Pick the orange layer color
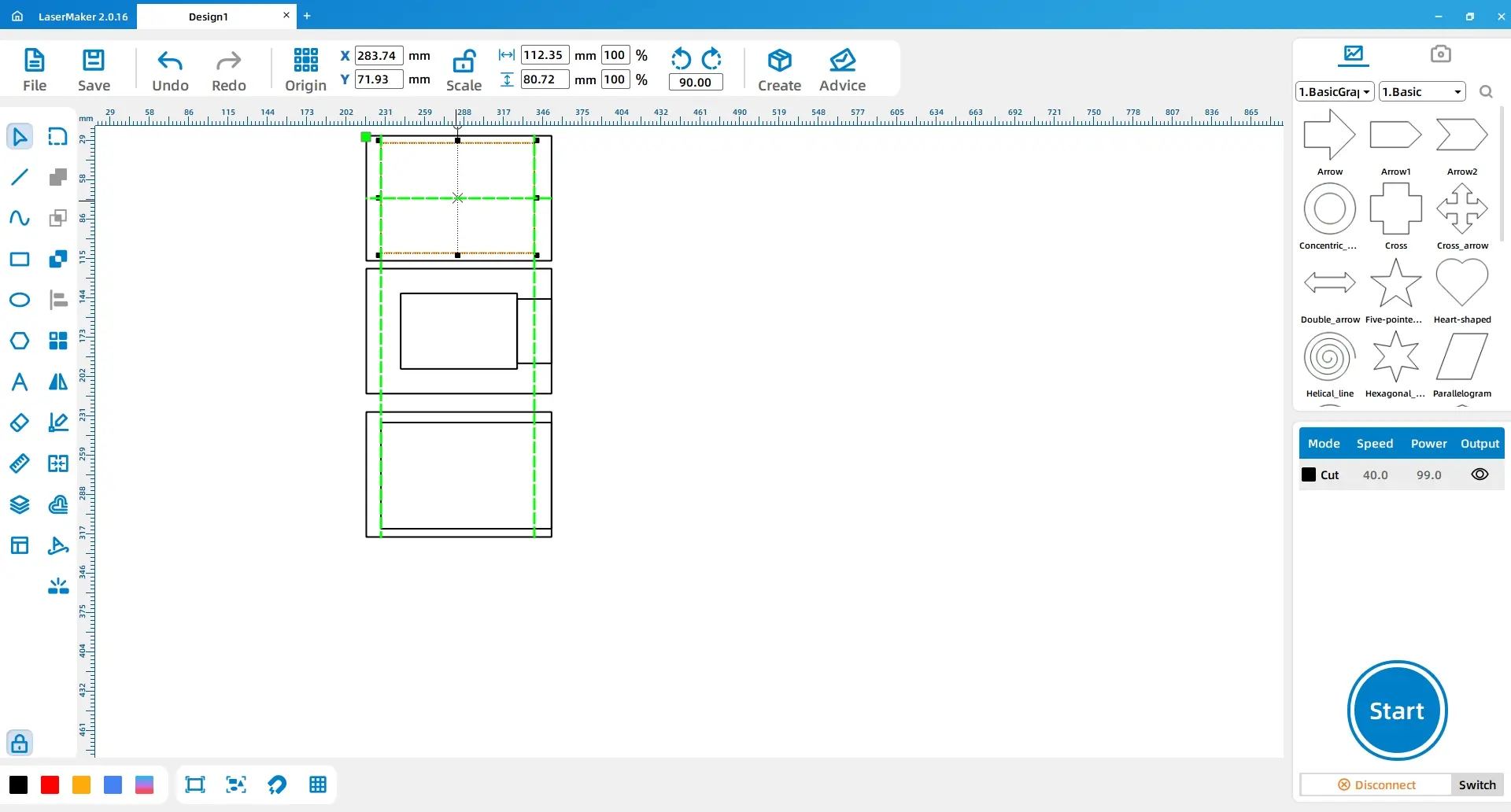Screen dimensions: 1511x812 tap(81, 784)
